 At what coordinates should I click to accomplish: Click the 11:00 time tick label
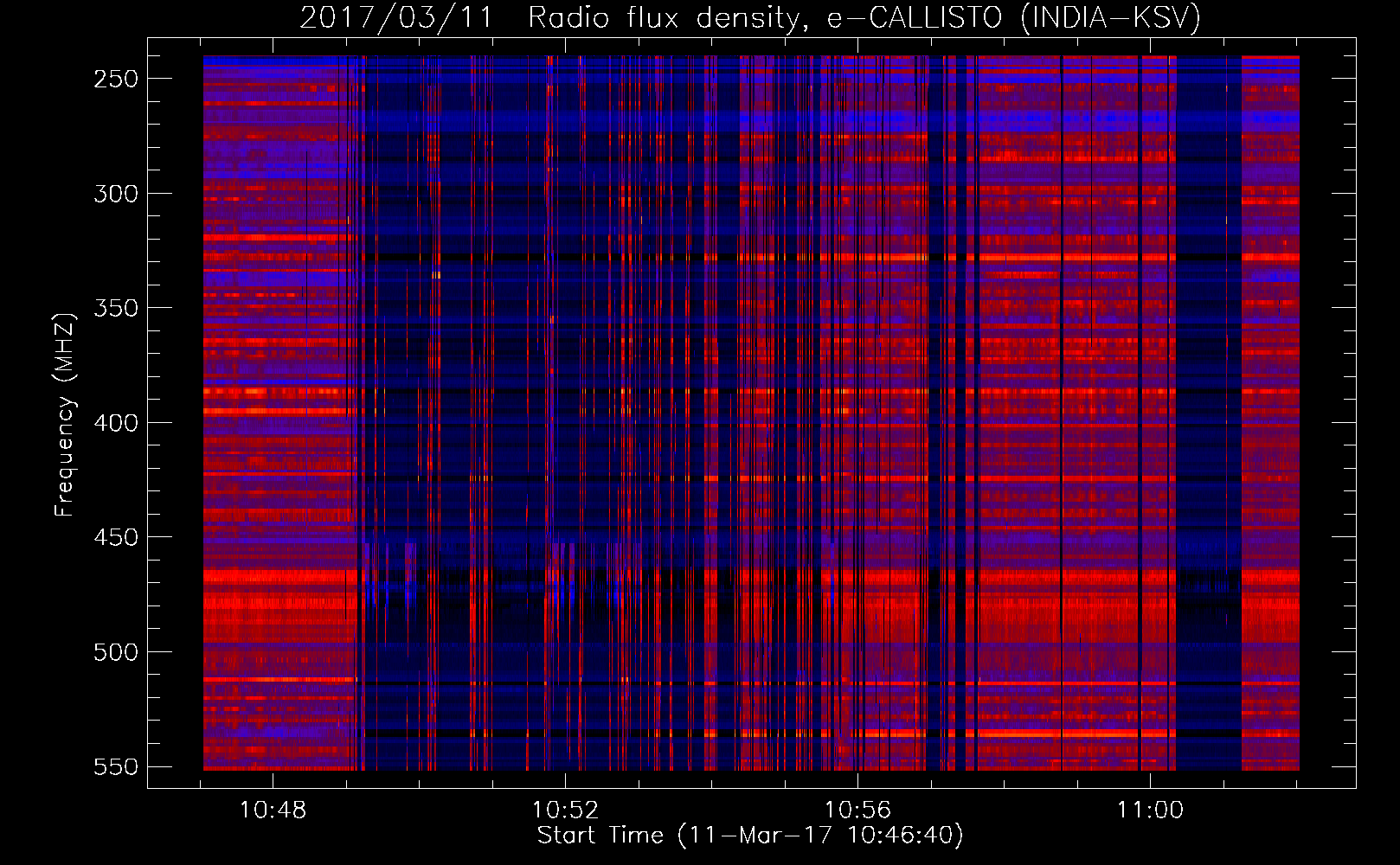point(1150,811)
